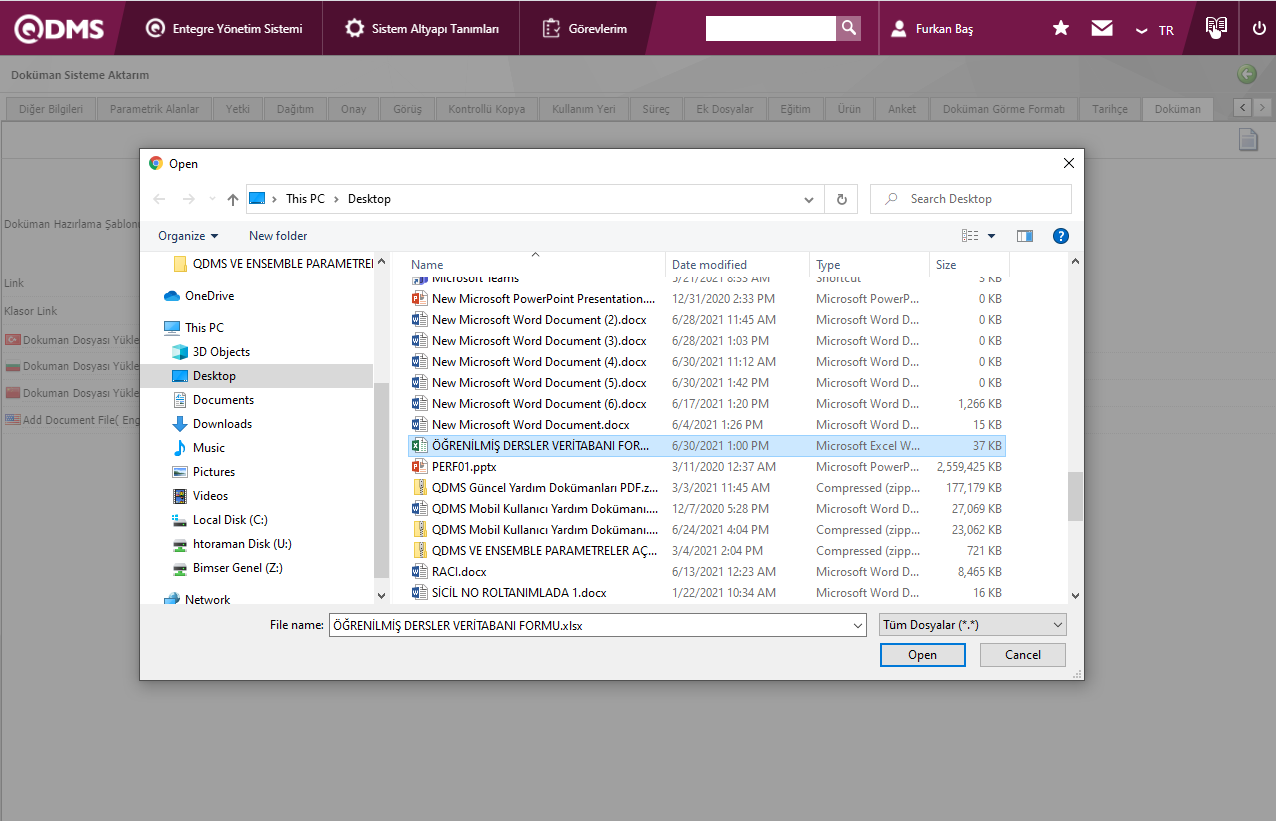Expand the File name history dropdown
1276x821 pixels.
point(857,625)
